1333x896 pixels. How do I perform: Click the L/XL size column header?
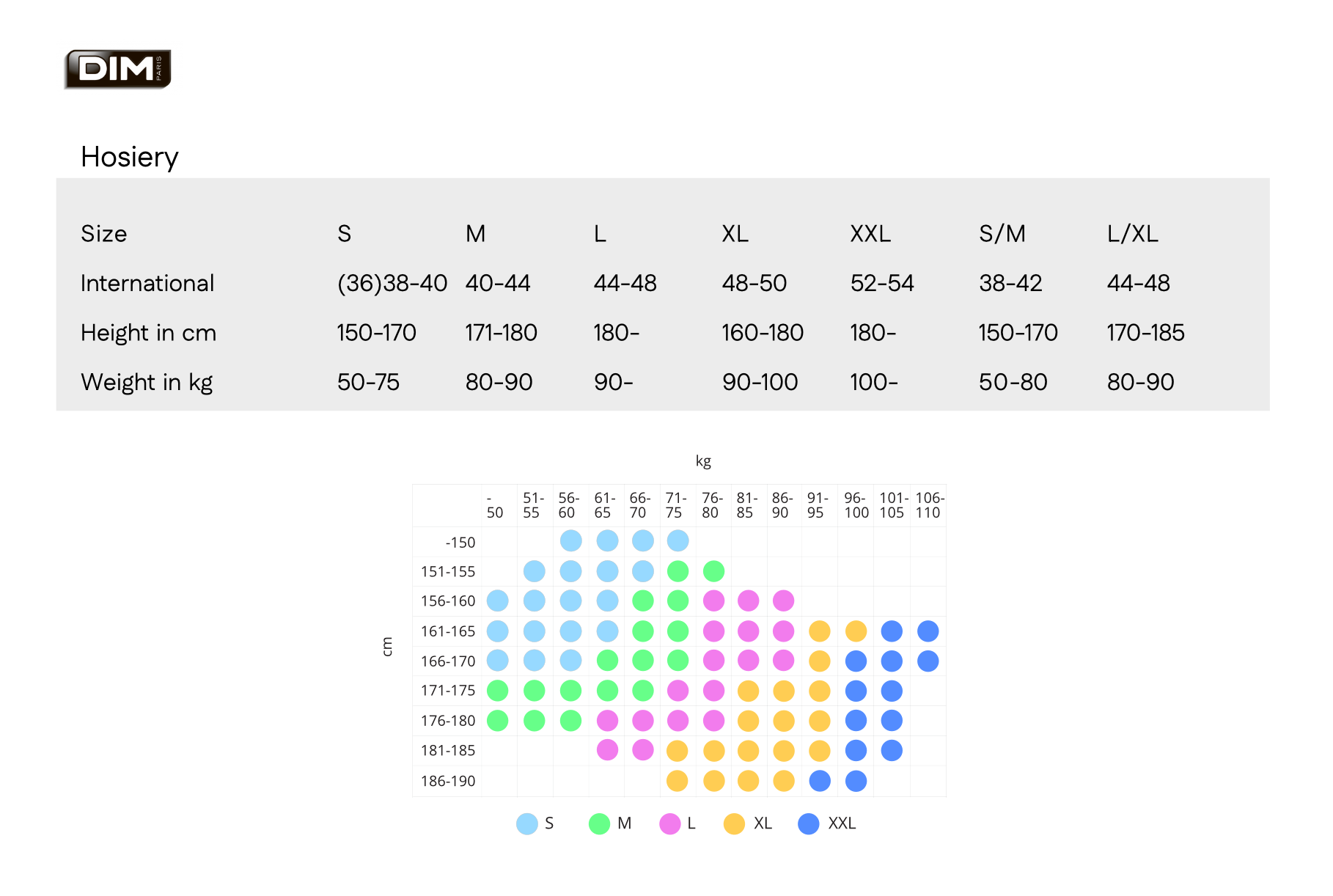pos(1132,234)
